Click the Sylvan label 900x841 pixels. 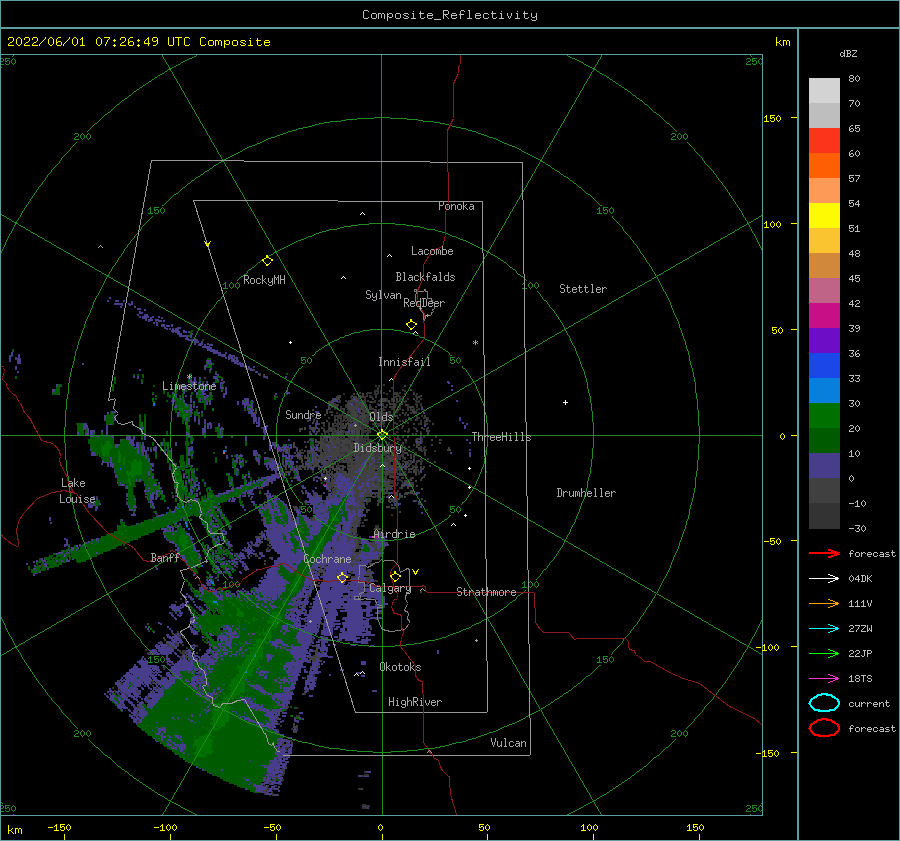(x=383, y=295)
